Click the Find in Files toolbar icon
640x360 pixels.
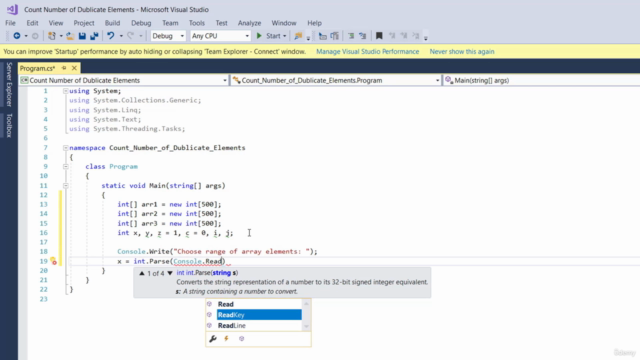298,36
